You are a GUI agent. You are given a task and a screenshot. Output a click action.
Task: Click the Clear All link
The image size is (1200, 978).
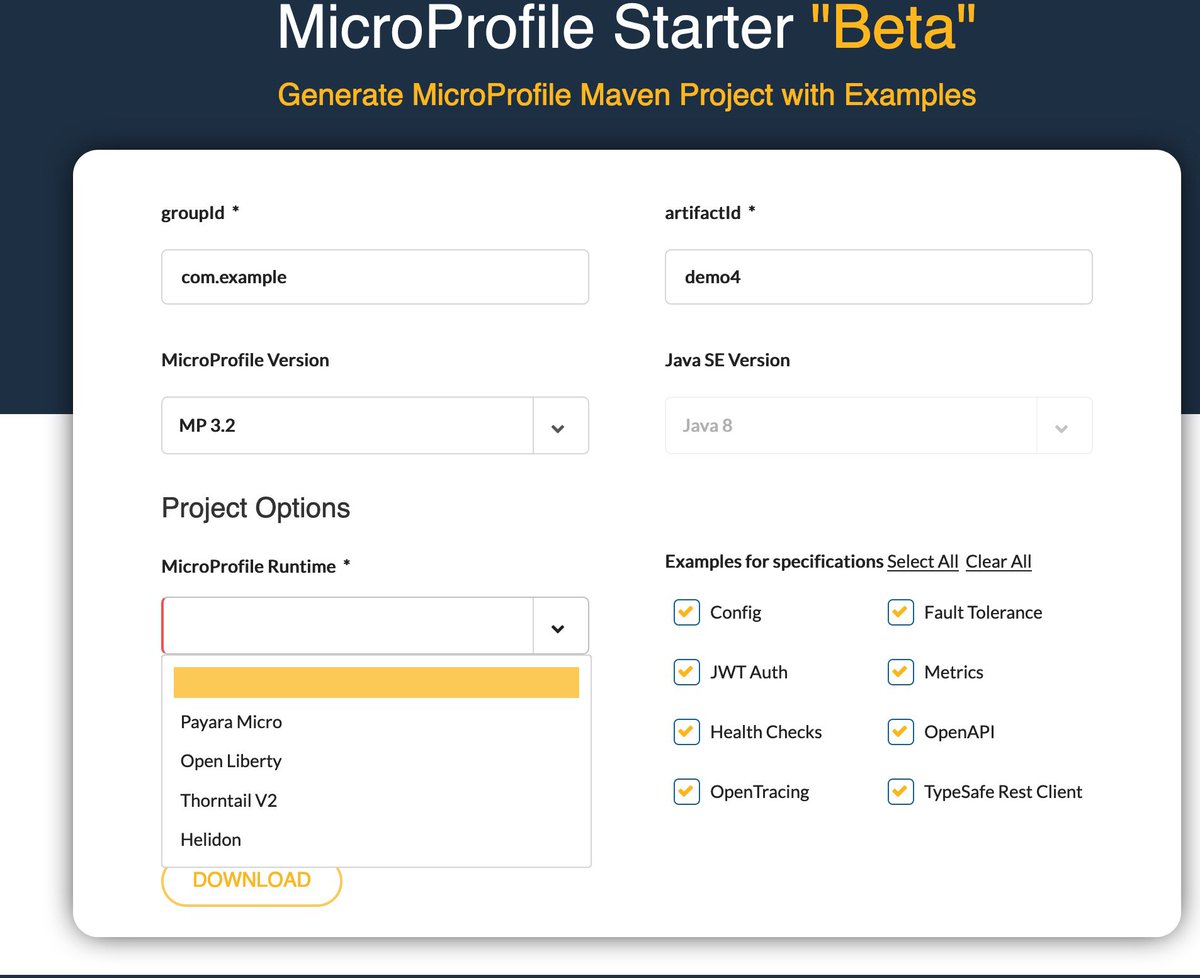click(999, 562)
